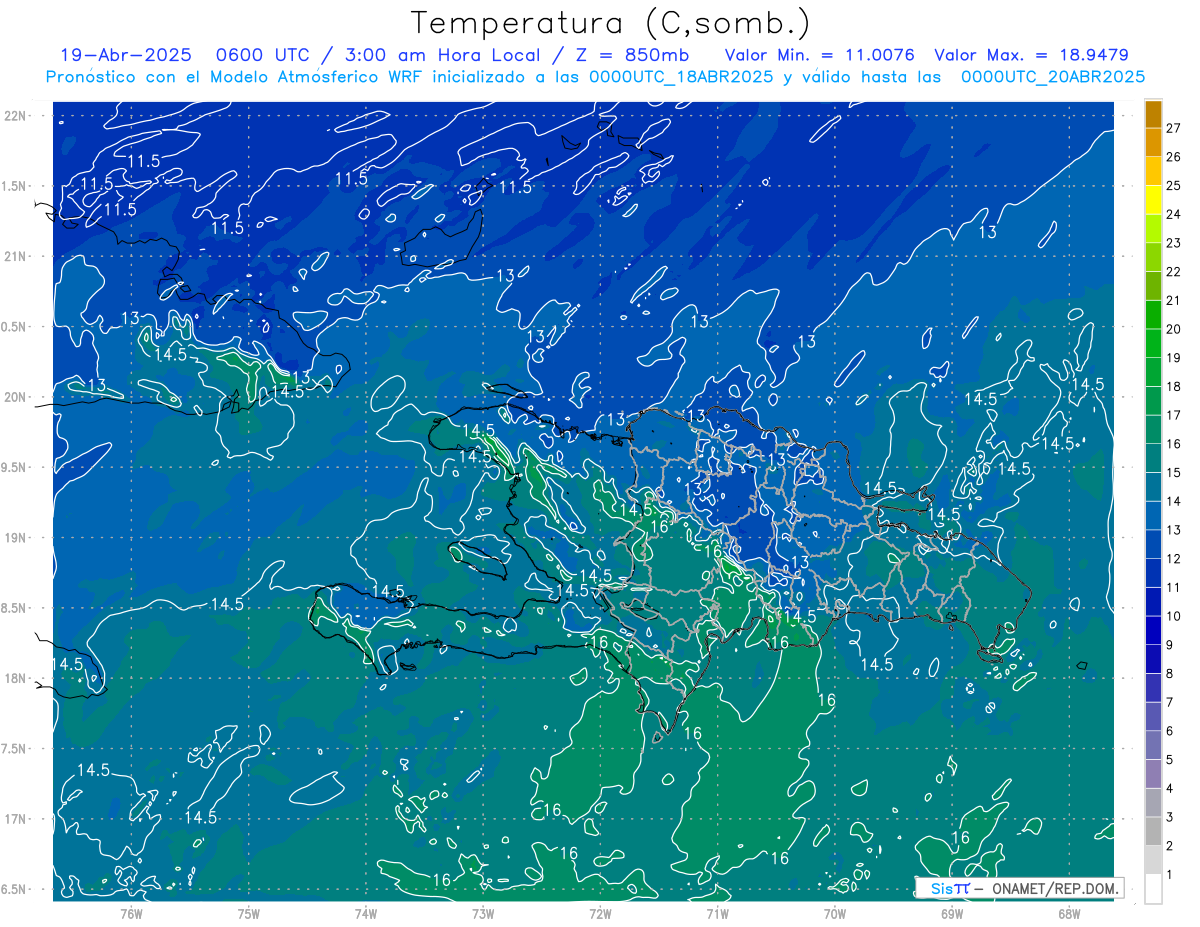Click the '17N' latitude axis label
The width and height of the screenshot is (1200, 927).
pos(16,819)
